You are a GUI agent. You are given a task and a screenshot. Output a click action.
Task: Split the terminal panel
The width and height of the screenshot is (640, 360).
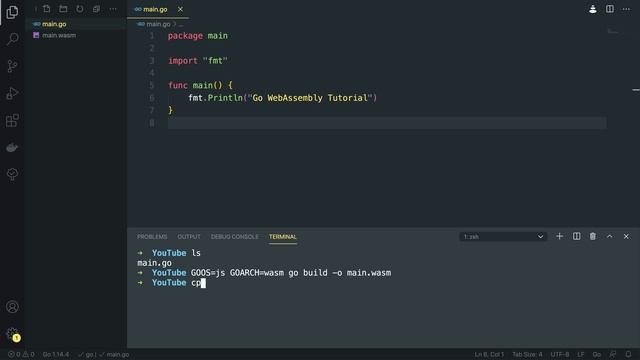tap(576, 236)
